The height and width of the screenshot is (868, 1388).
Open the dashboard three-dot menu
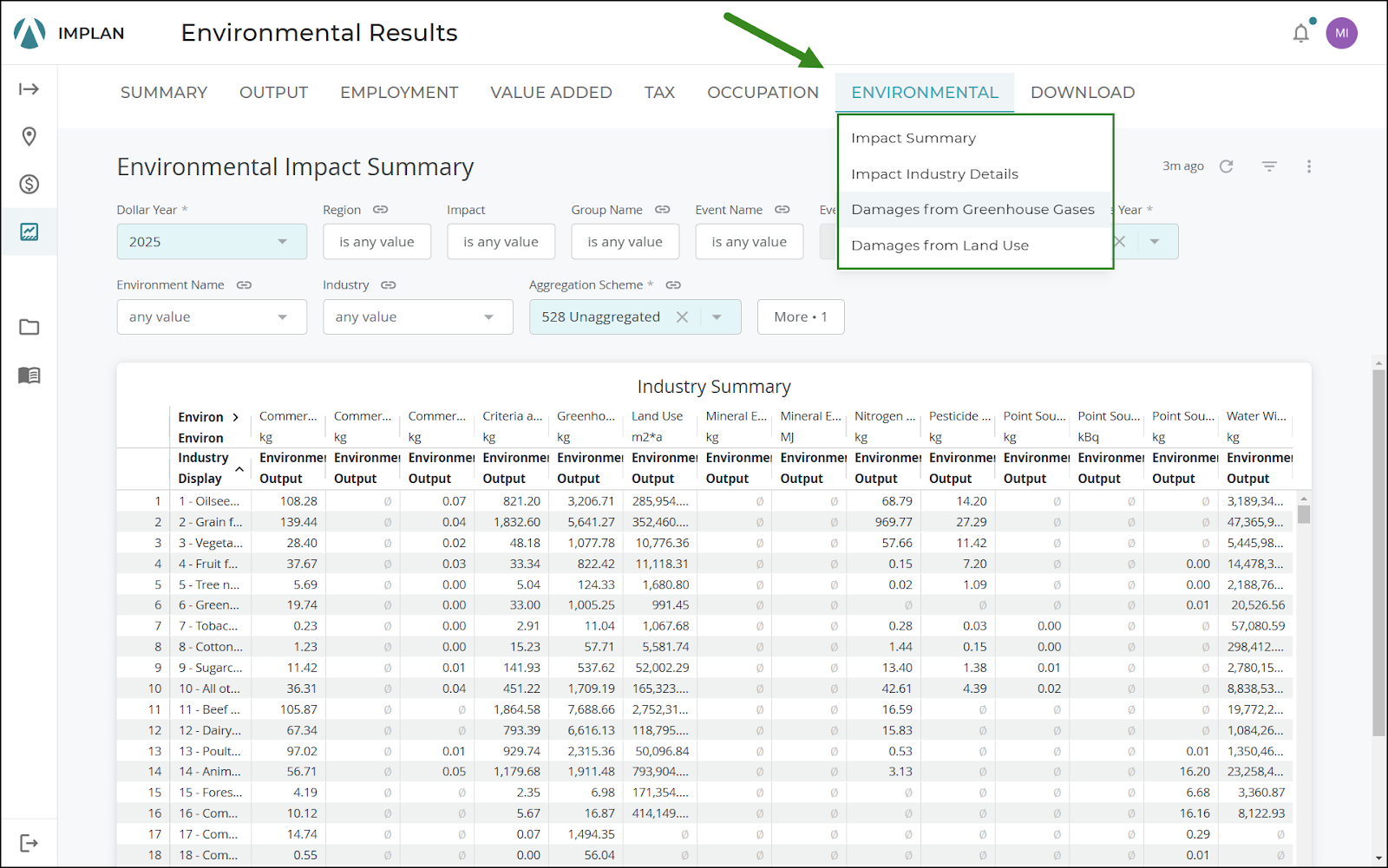[1309, 166]
